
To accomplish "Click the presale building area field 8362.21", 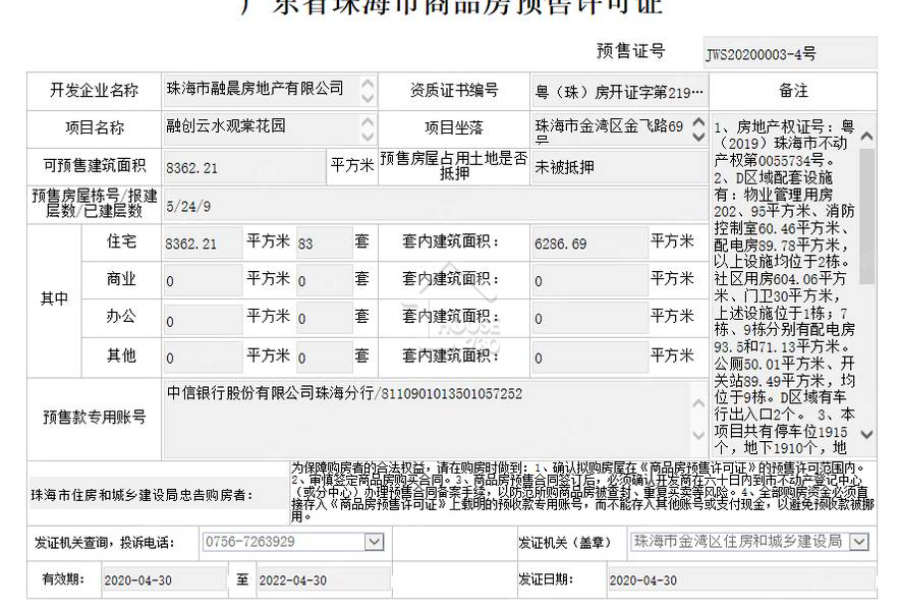I will (x=244, y=168).
